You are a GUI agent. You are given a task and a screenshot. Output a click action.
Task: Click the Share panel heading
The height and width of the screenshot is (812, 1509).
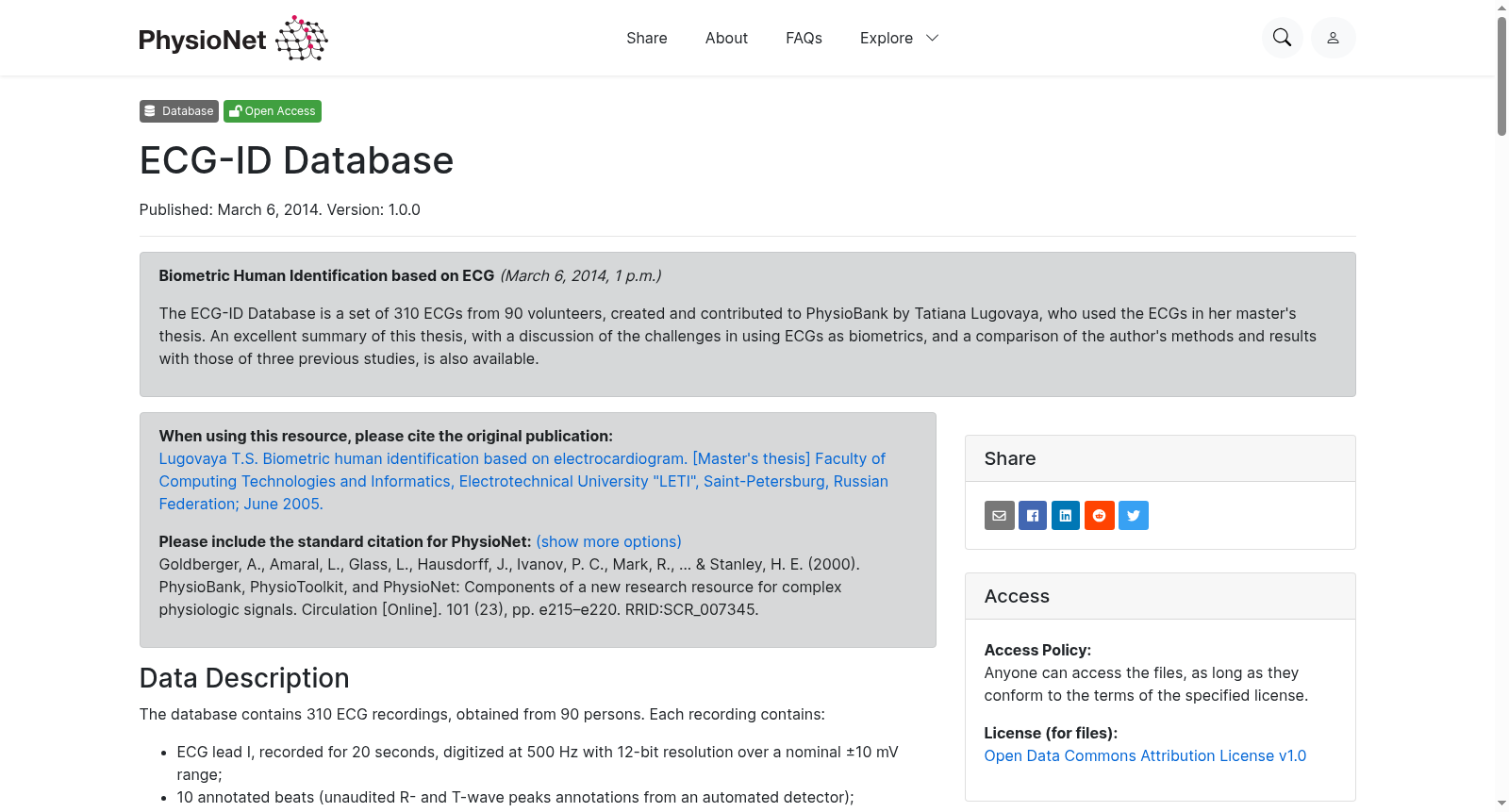pos(1010,458)
